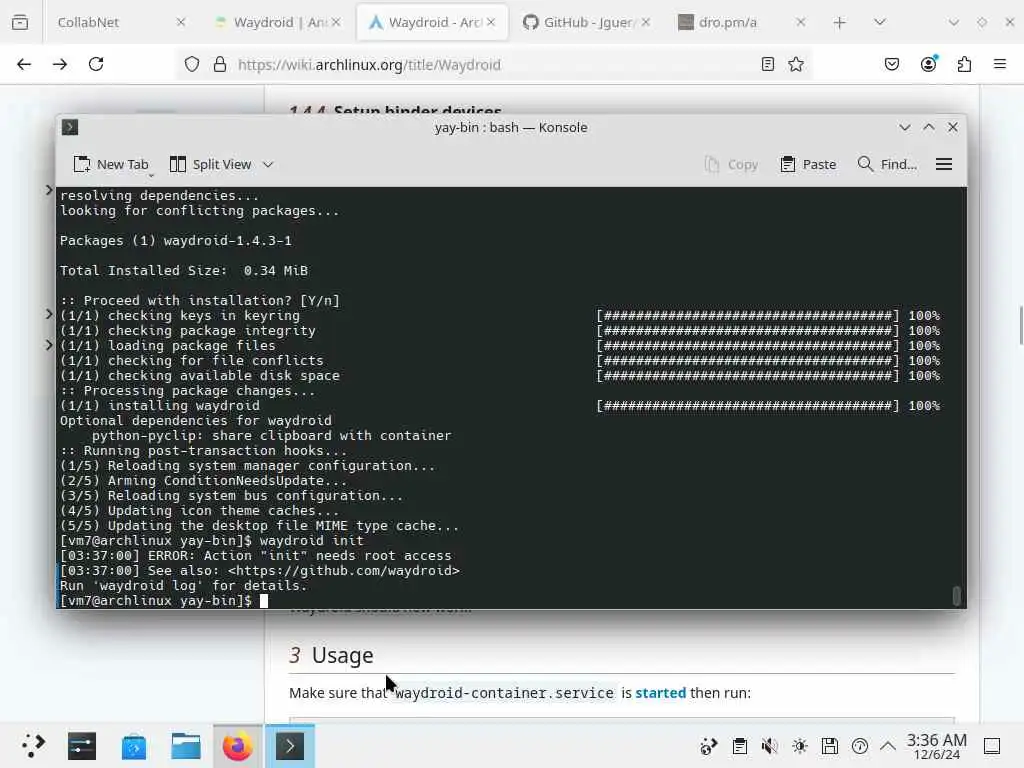Viewport: 1024px width, 768px height.
Task: Click the Firefox page scrollbar thumb
Action: tap(1021, 325)
